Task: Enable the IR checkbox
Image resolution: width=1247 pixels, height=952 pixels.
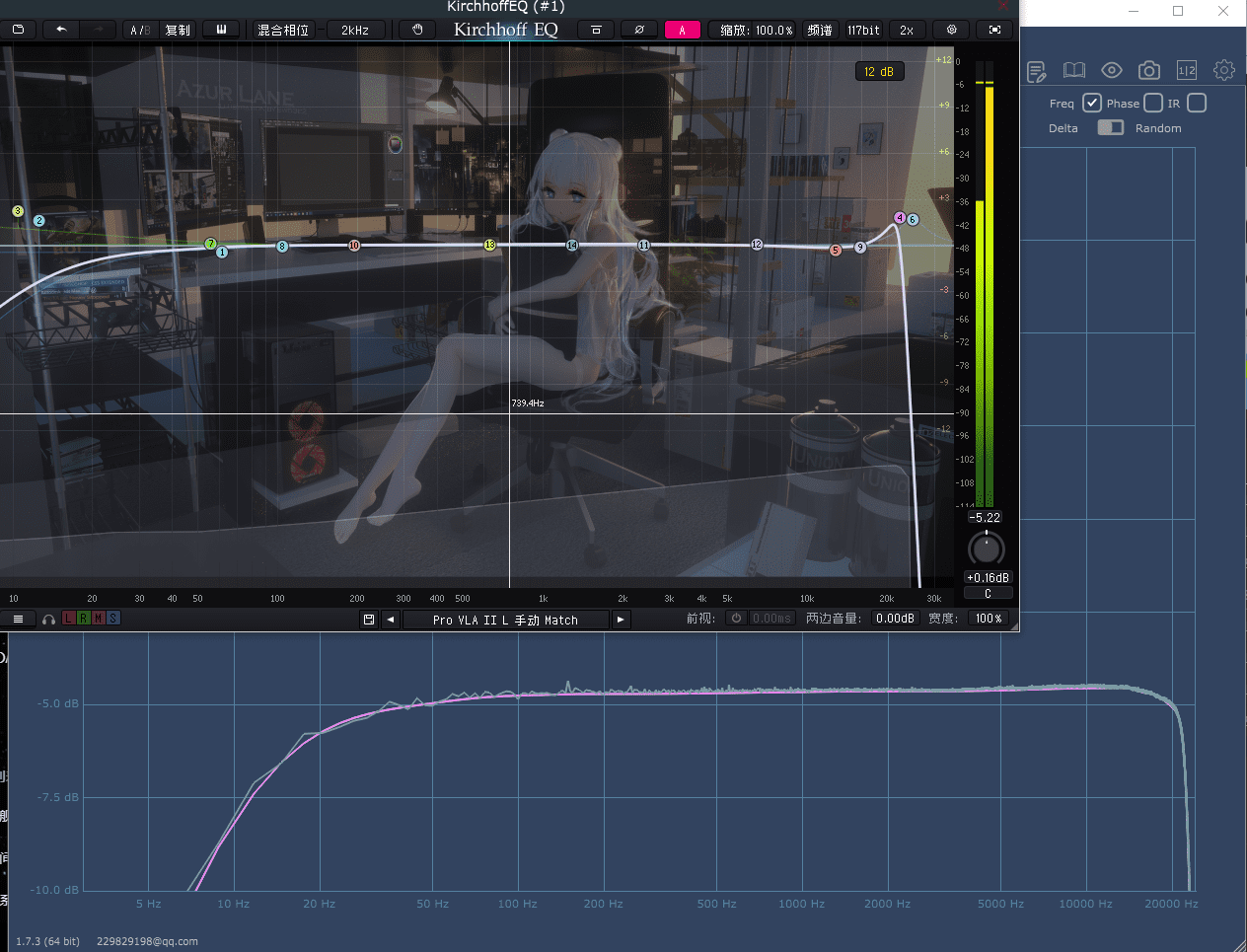Action: [1197, 103]
